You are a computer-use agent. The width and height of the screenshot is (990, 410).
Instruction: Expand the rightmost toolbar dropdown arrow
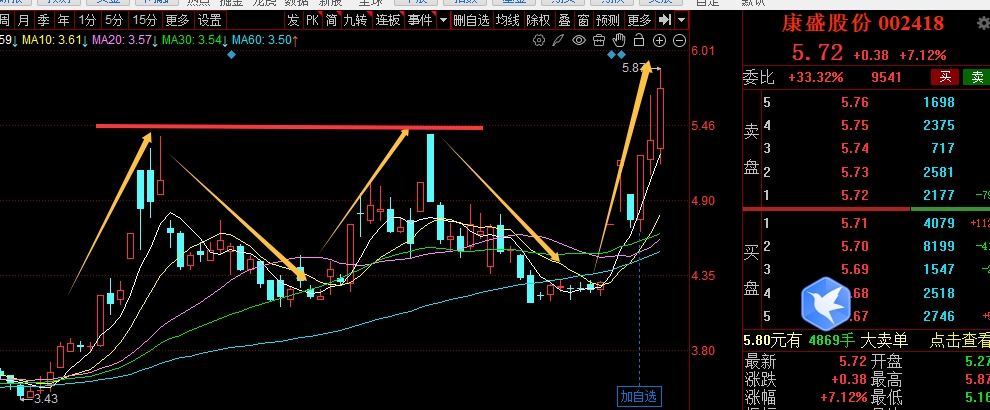tap(681, 20)
